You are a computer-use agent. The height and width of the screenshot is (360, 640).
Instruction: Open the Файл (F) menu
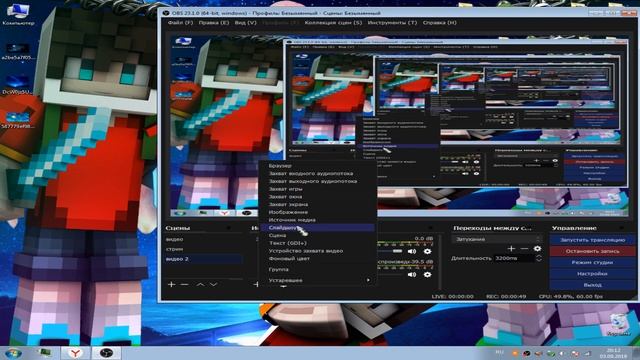pos(180,23)
